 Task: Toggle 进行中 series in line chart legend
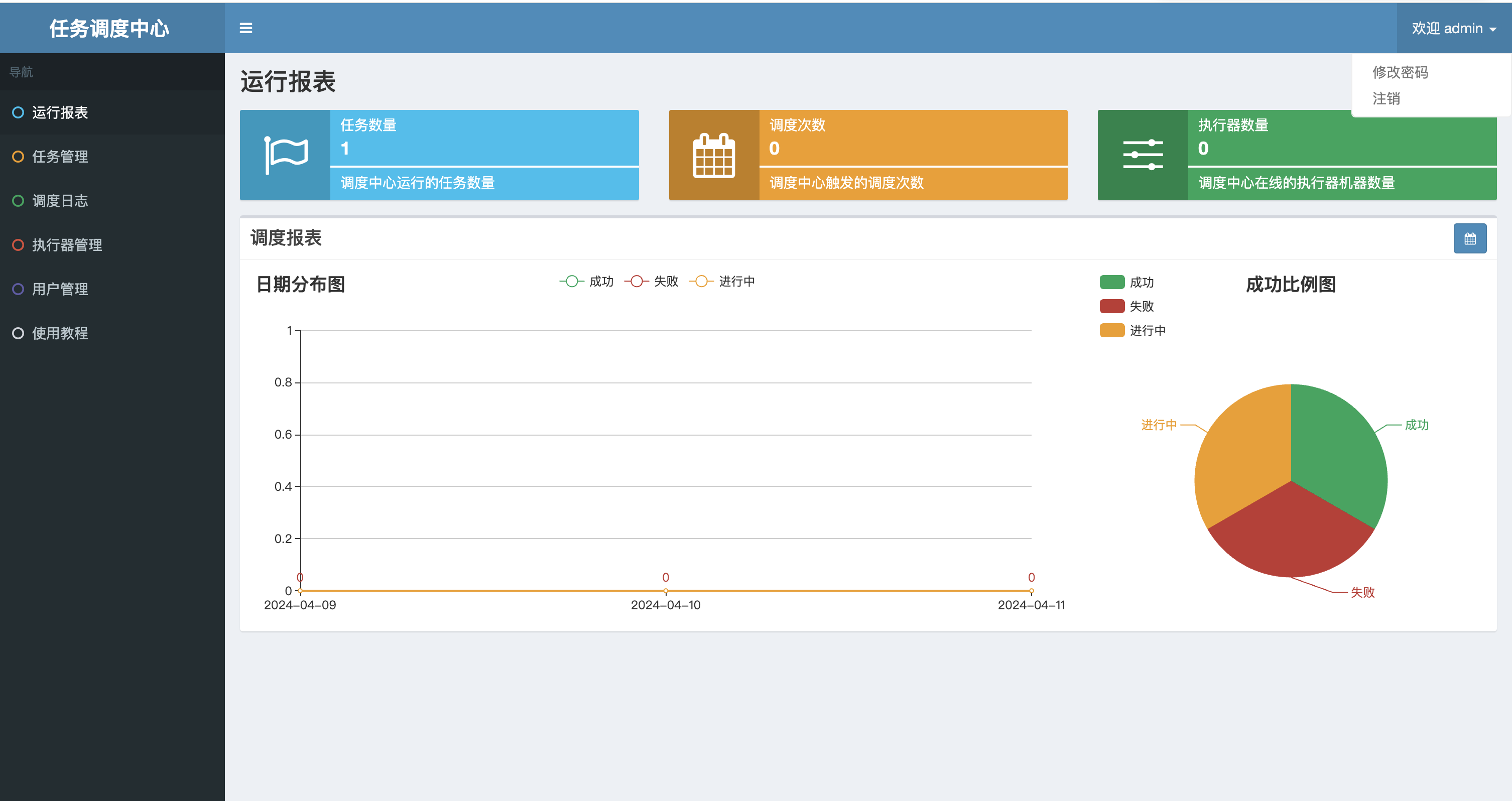[722, 281]
